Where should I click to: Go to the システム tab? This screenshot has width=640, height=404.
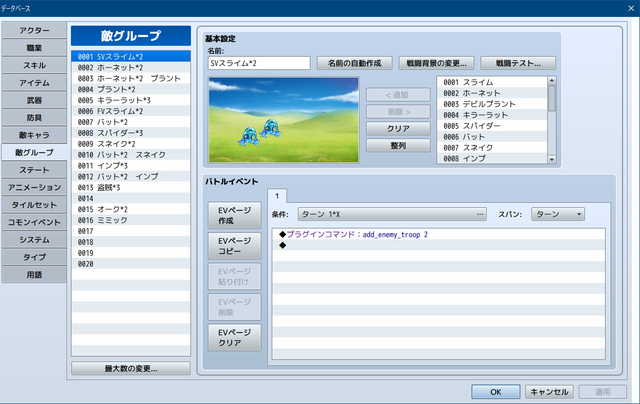[34, 240]
